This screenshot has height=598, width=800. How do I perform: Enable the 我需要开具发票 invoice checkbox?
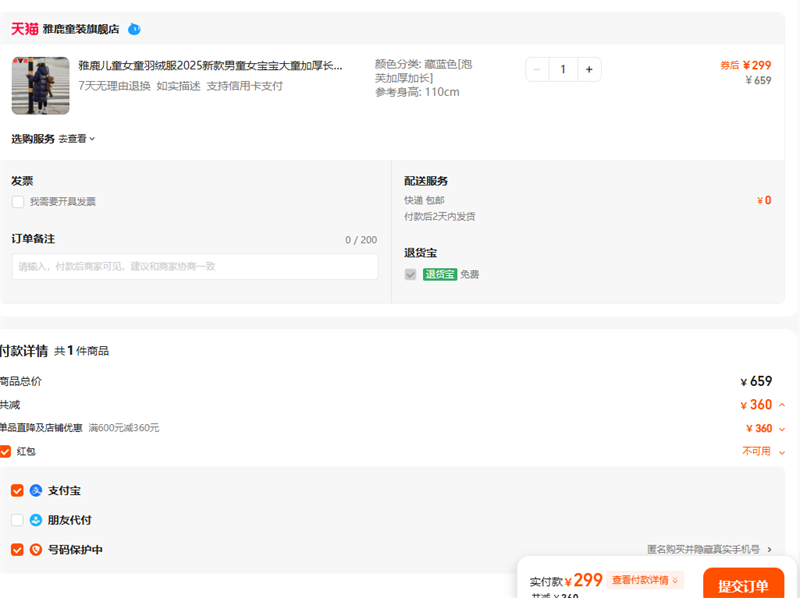(x=18, y=202)
